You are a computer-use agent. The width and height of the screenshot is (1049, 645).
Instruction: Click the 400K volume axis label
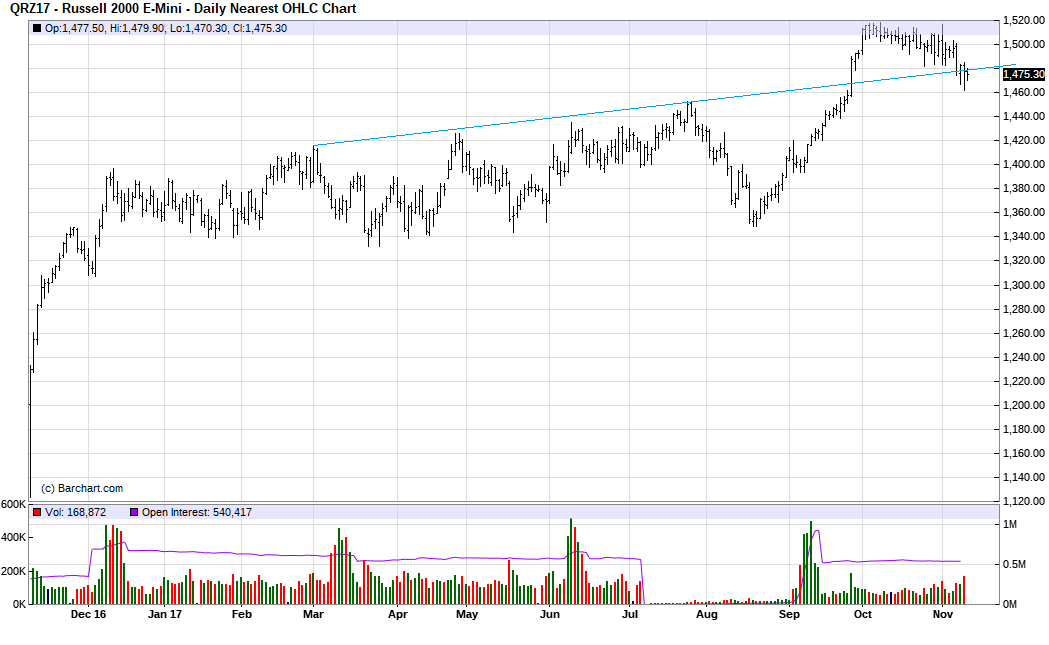(x=13, y=538)
